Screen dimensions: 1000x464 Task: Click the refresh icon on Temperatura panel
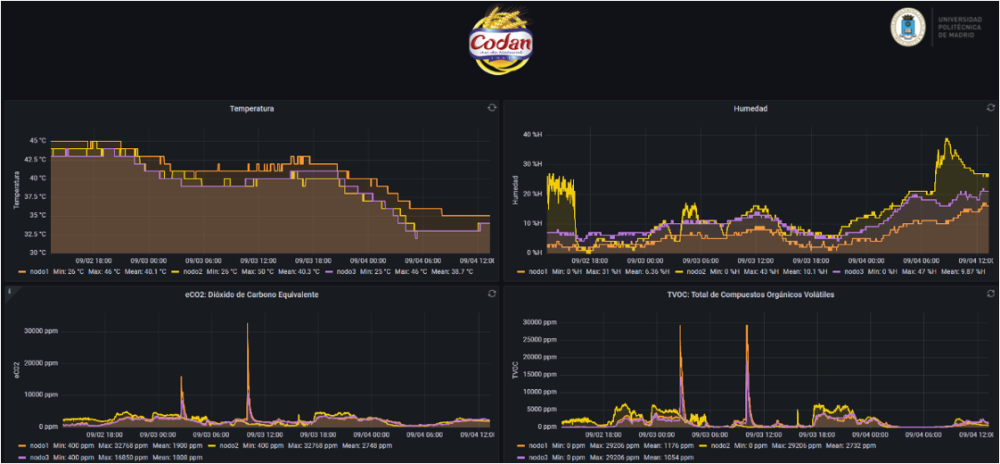click(x=491, y=108)
